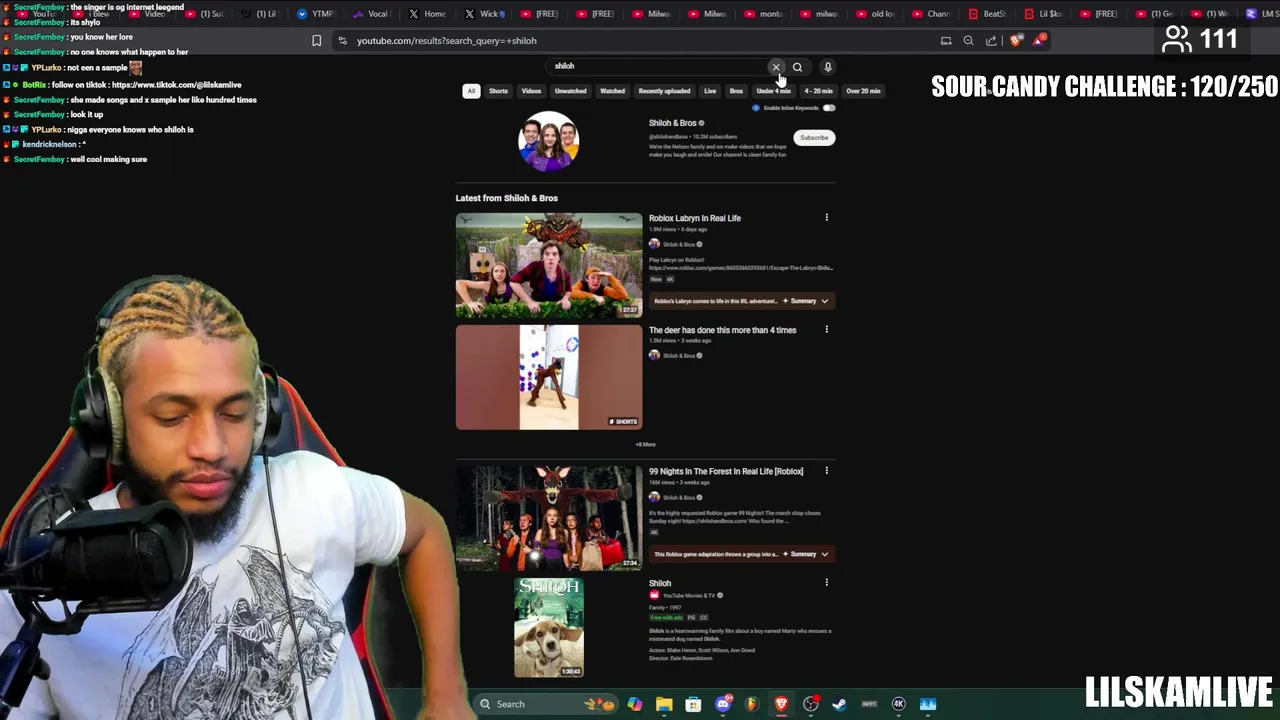Expand the +8 More link under latest videos
This screenshot has width=1280, height=720.
click(x=646, y=444)
